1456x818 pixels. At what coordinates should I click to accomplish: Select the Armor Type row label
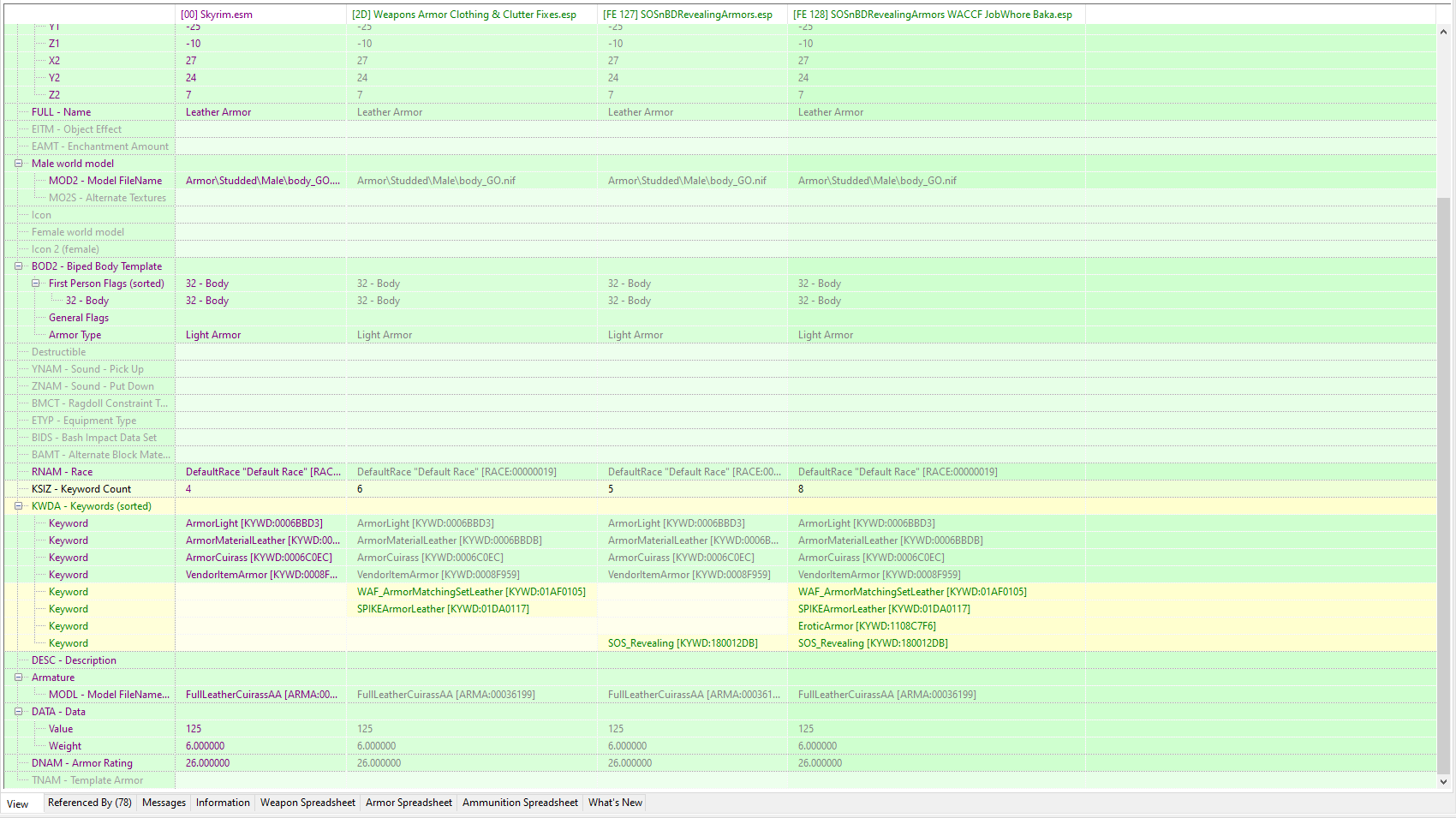coord(75,335)
